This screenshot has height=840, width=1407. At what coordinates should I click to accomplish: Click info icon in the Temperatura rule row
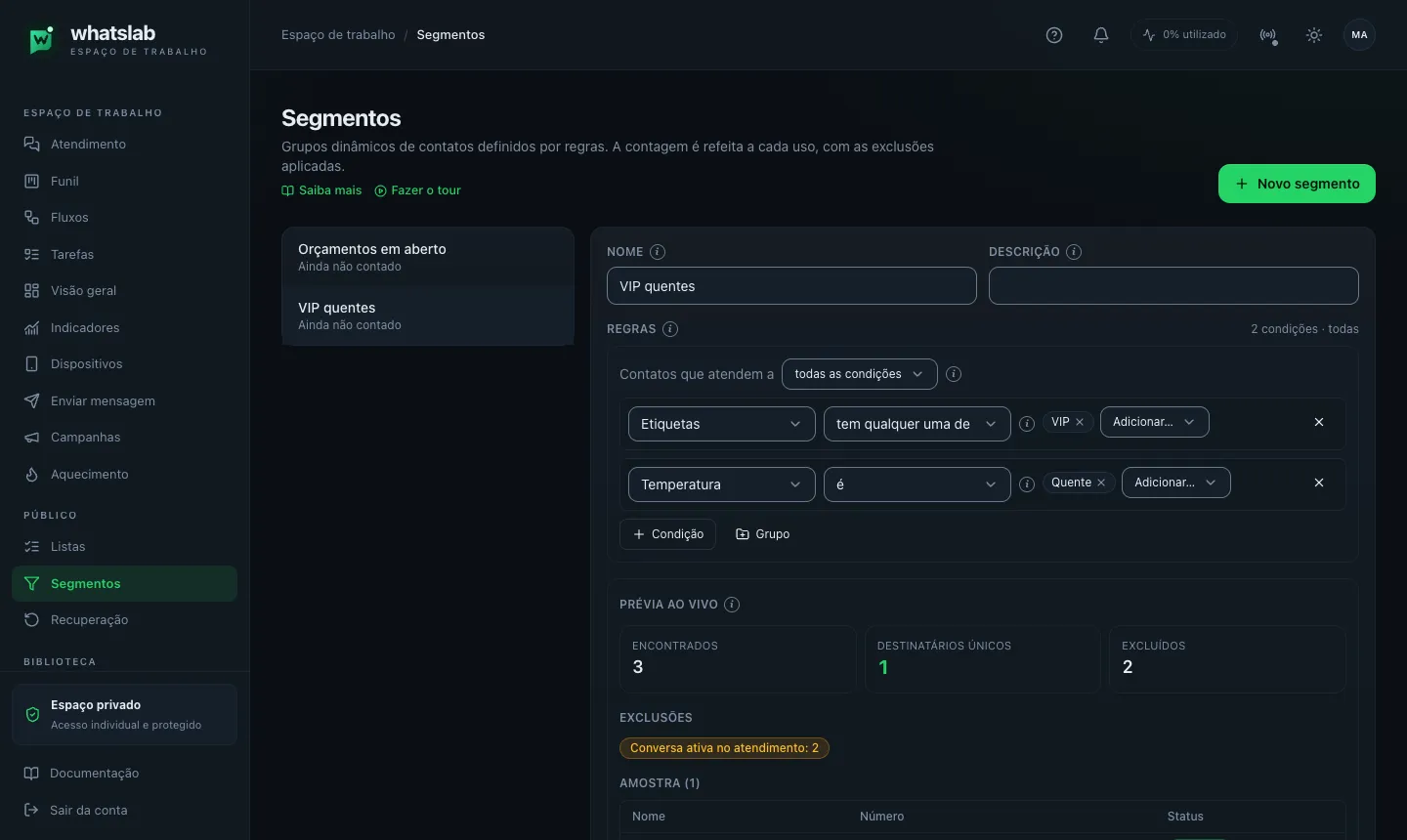(x=1027, y=484)
